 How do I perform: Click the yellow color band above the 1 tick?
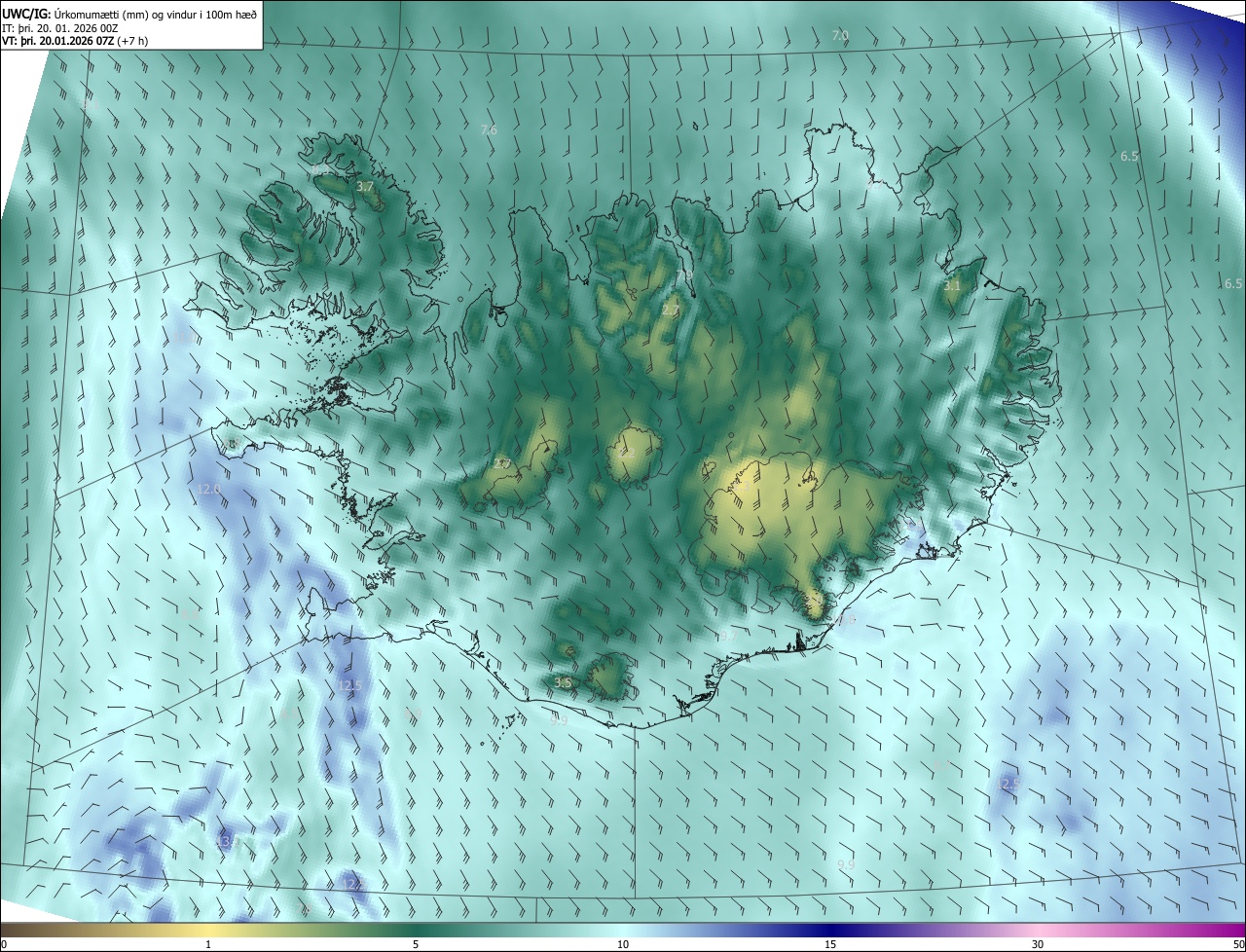[208, 930]
